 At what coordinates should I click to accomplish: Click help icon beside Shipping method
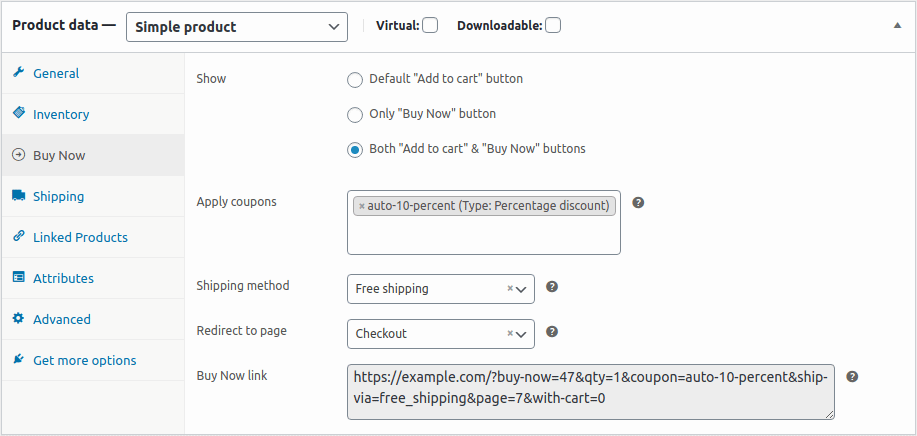(552, 287)
